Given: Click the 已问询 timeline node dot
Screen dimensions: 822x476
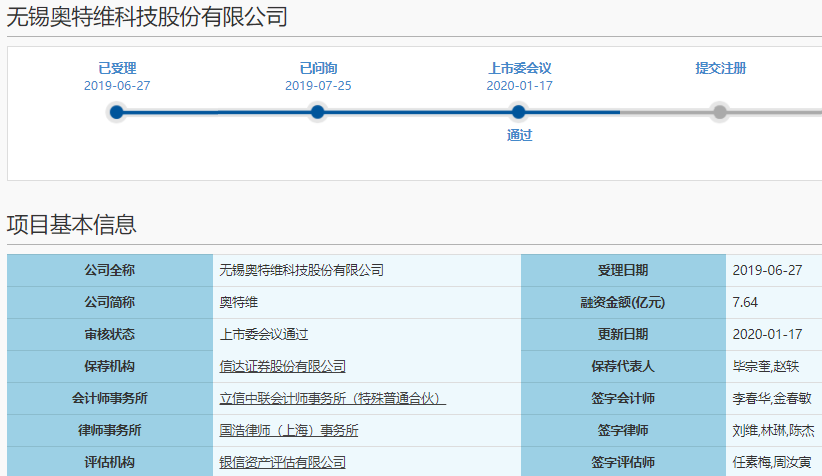Looking at the screenshot, I should (x=318, y=112).
